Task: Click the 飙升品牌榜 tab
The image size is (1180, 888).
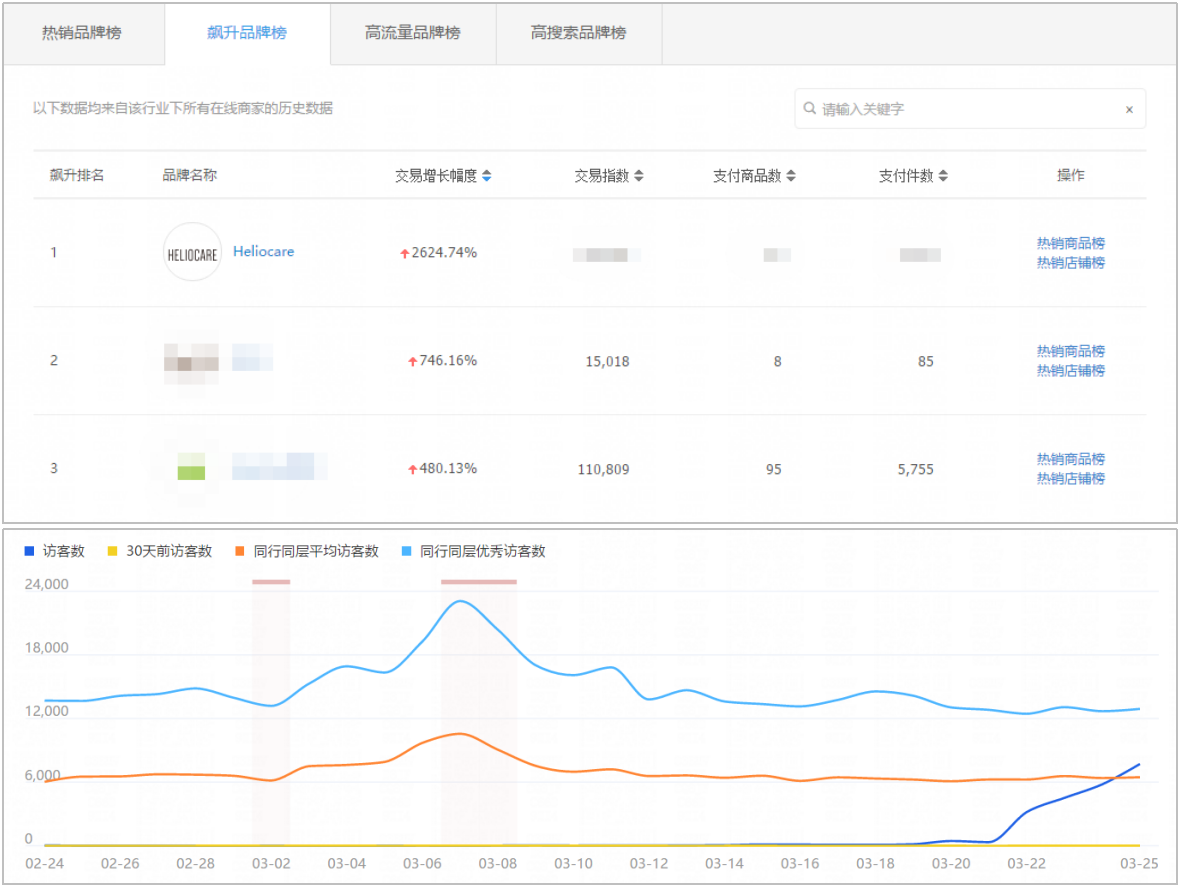Action: (246, 33)
